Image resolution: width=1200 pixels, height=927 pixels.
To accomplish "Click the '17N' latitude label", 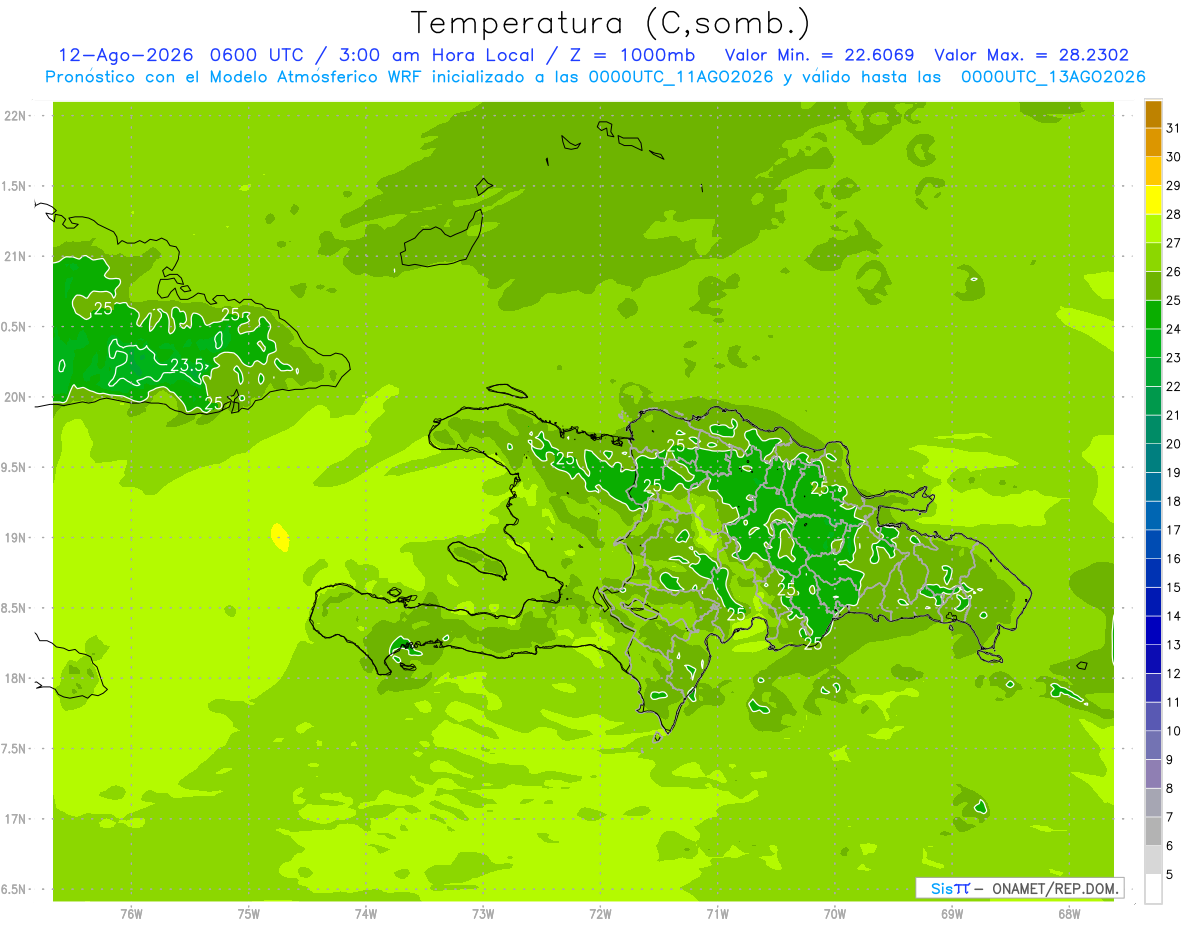I will (16, 819).
